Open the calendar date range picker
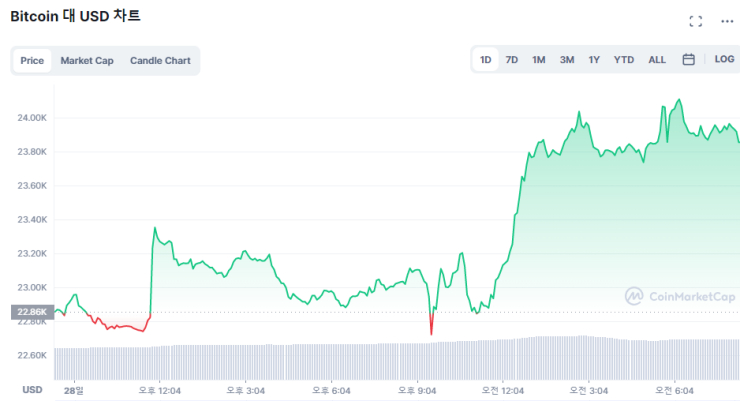740x401 pixels. coord(688,60)
